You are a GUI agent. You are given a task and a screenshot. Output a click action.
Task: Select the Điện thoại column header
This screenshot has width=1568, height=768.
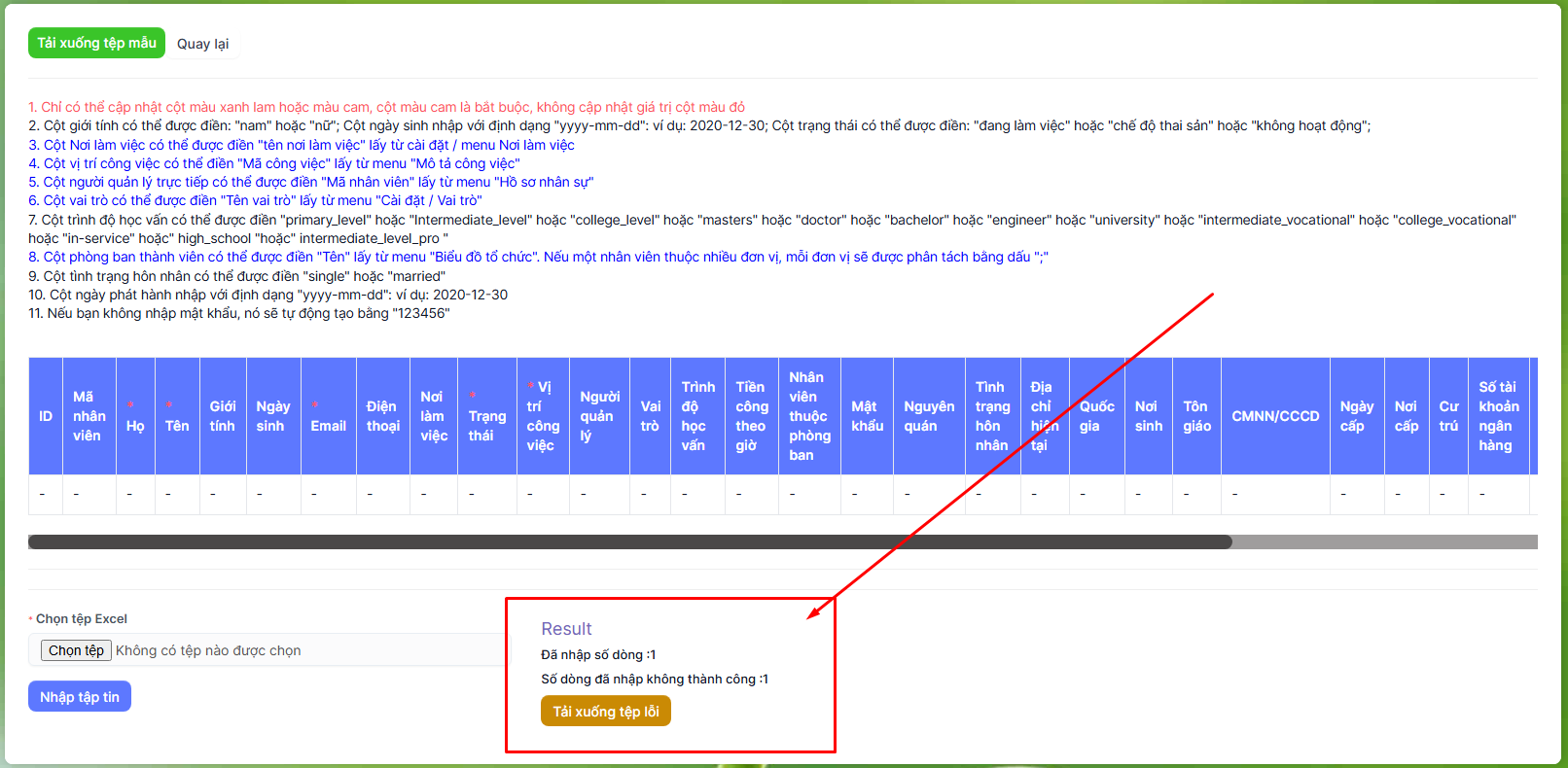[382, 416]
